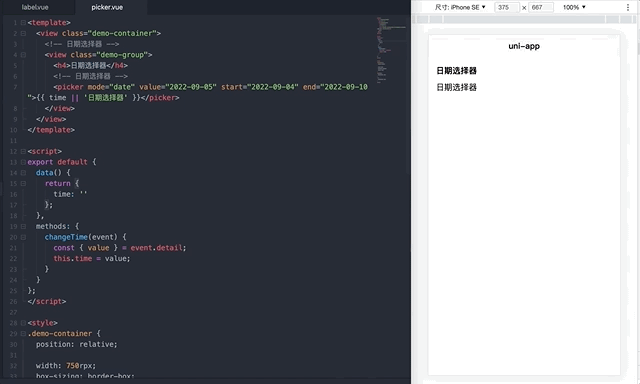The image size is (640, 384).
Task: Click the this.time = value line
Action: click(x=92, y=259)
